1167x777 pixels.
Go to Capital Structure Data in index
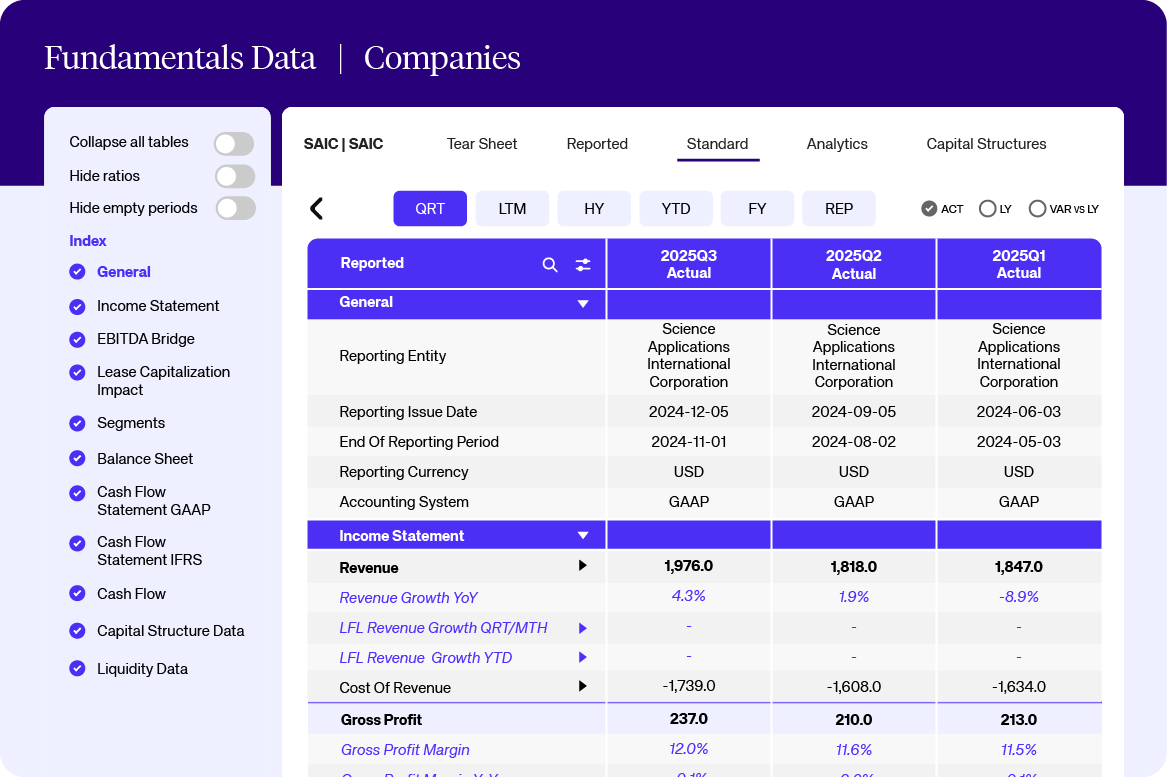(170, 631)
